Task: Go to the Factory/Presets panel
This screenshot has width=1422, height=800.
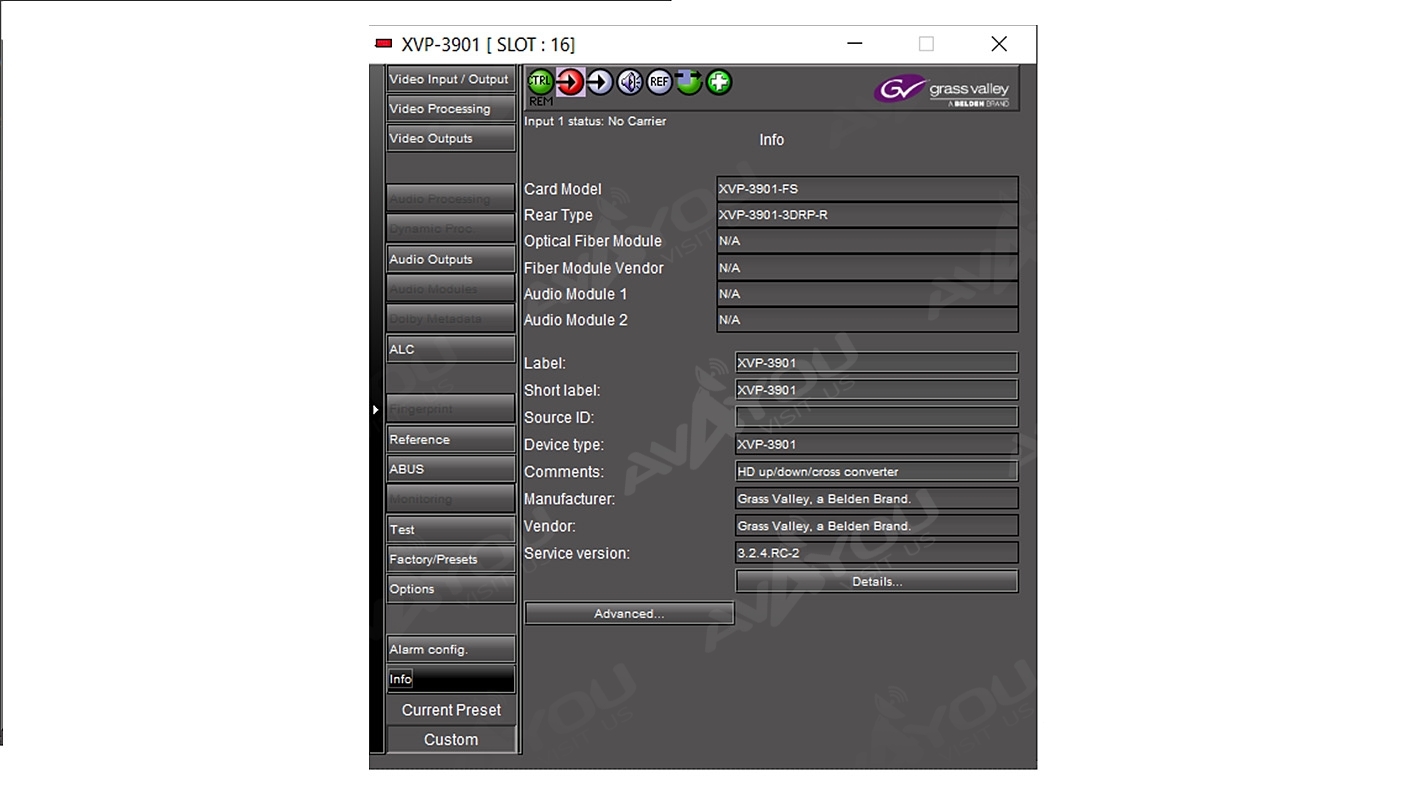Action: tap(450, 559)
